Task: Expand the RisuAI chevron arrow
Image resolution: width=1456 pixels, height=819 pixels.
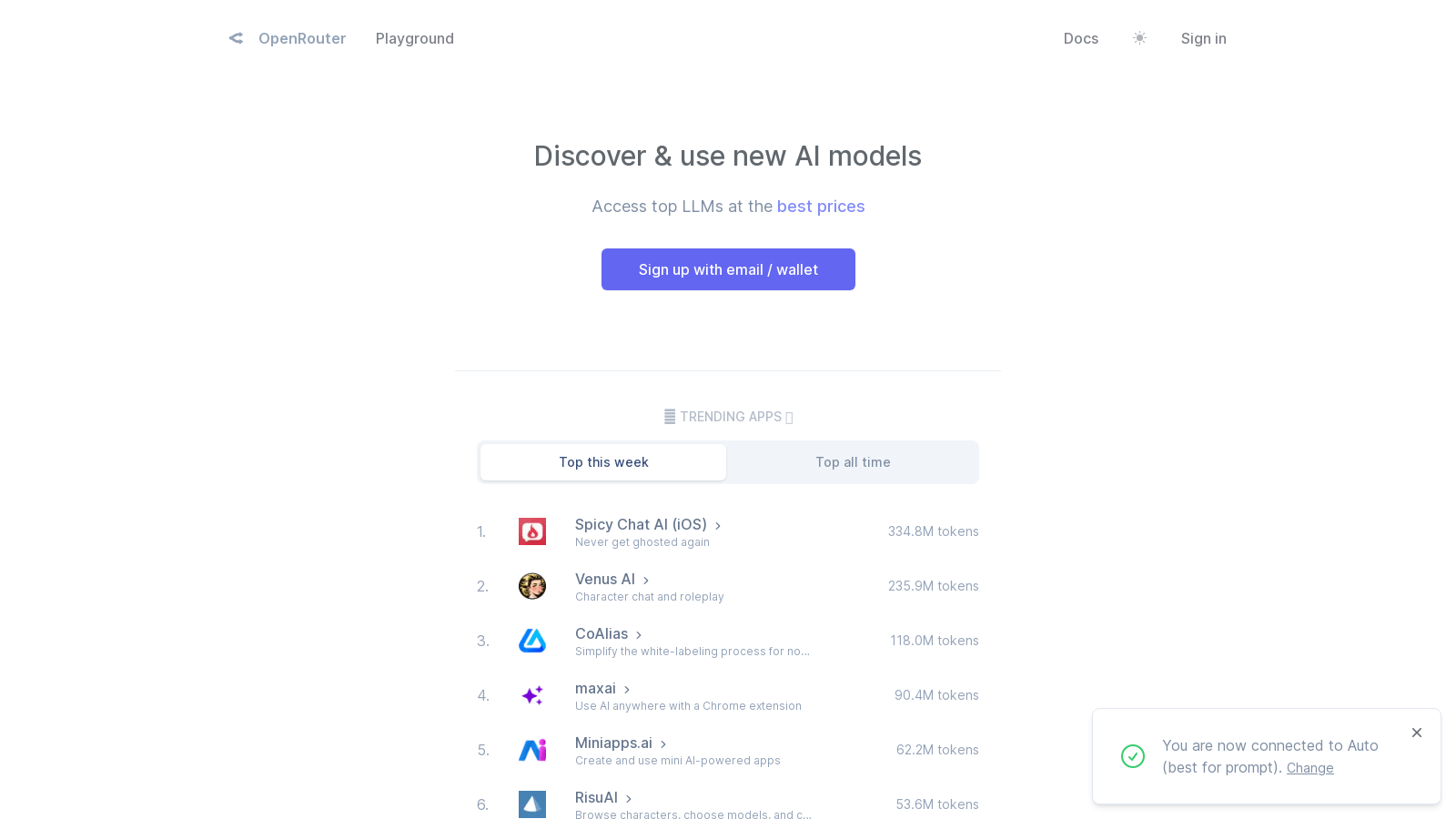Action: (629, 799)
